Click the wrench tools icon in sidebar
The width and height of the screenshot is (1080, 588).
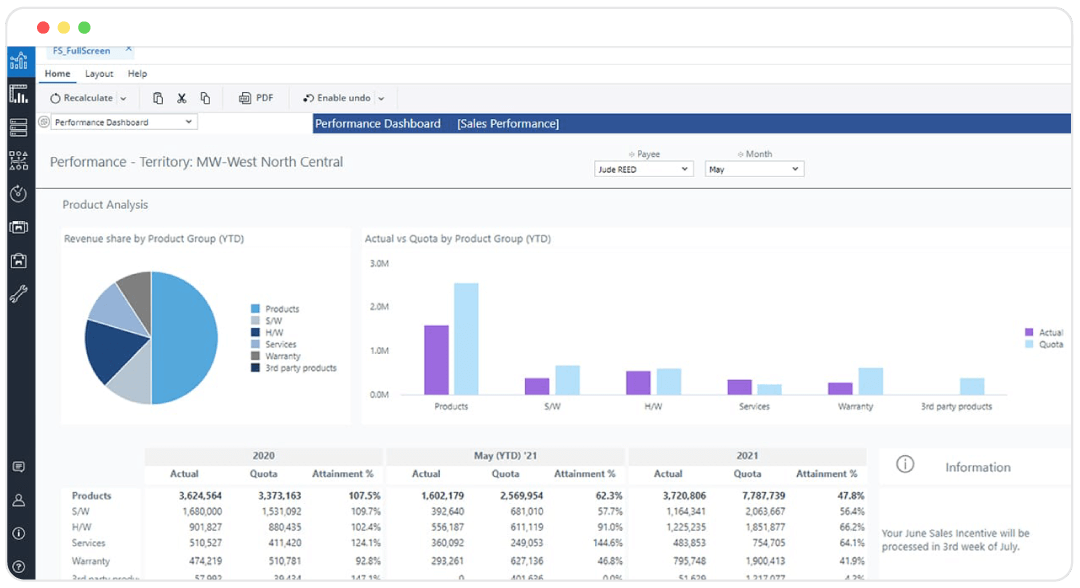20,294
